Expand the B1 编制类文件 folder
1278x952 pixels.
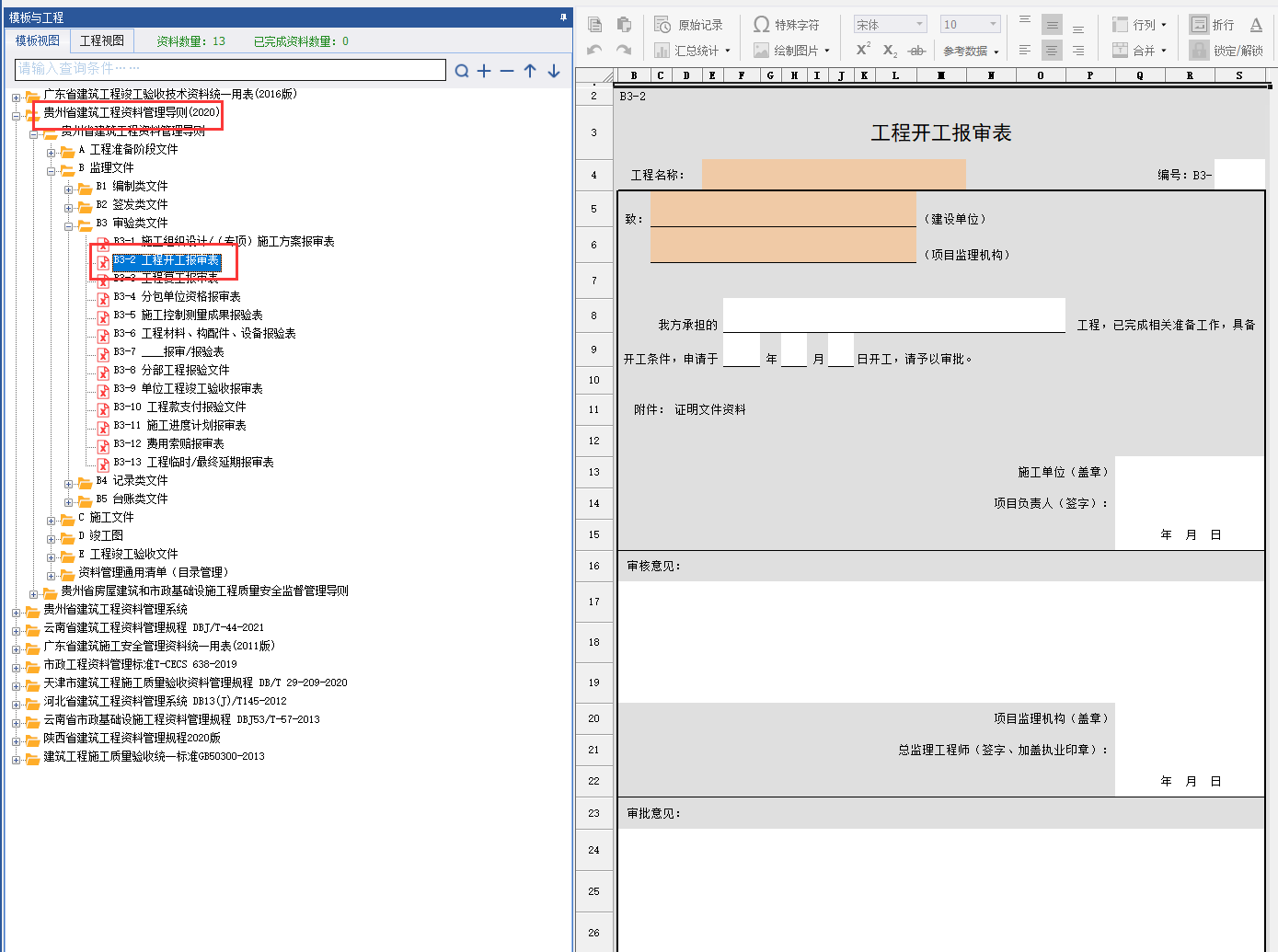(68, 189)
